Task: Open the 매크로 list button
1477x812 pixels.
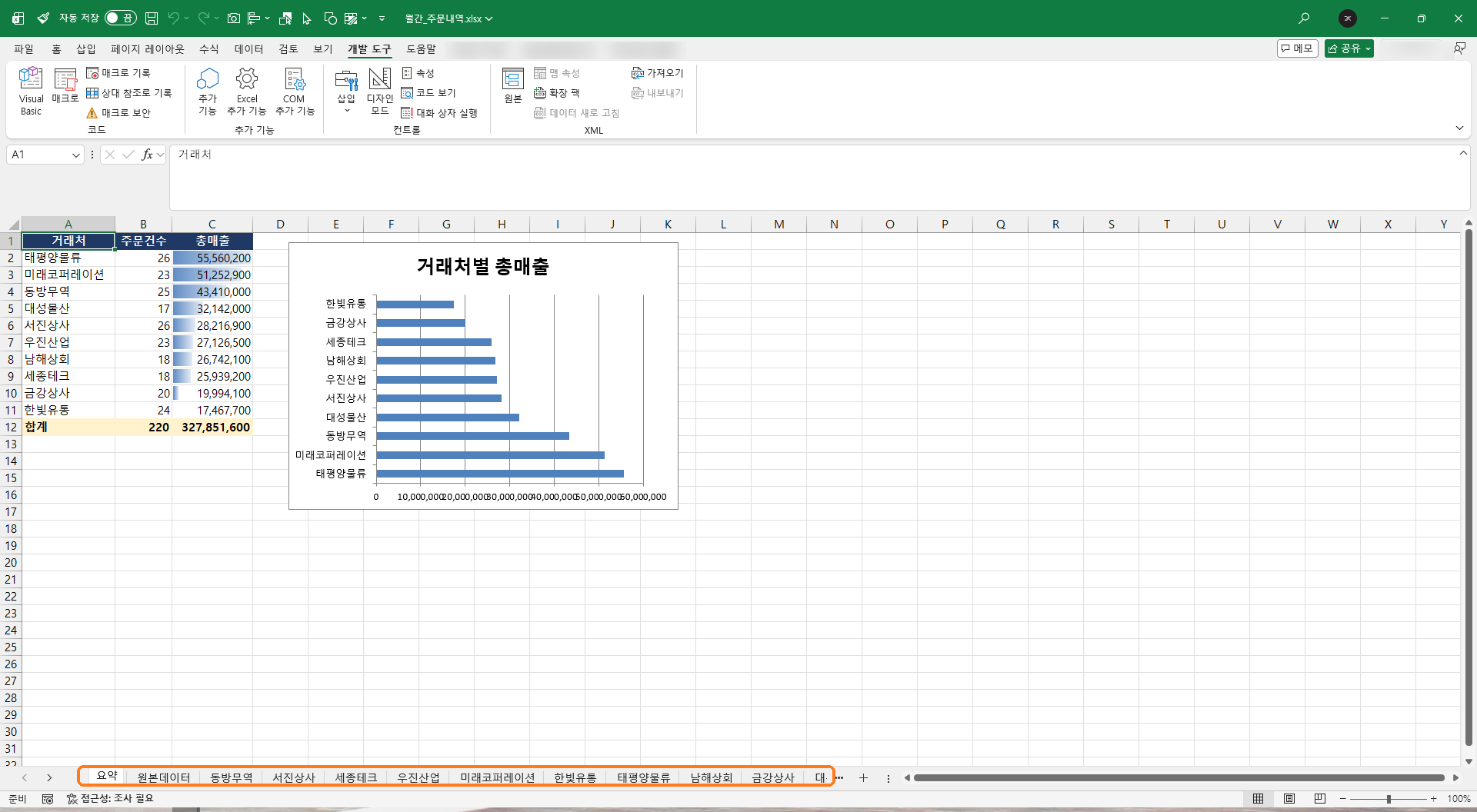Action: click(65, 86)
